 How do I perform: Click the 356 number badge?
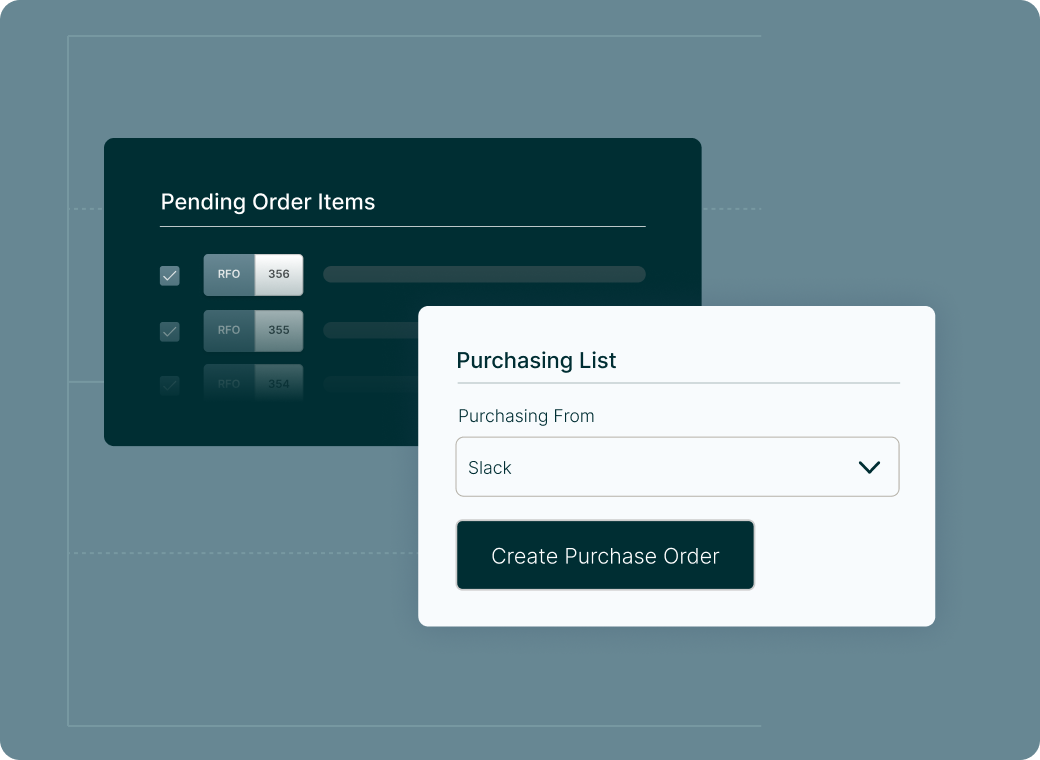279,275
